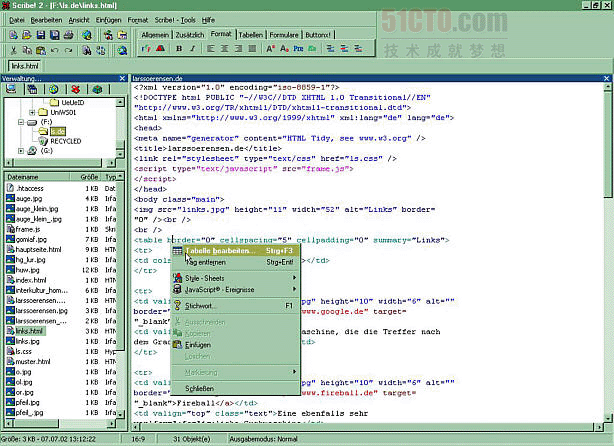Click the folder tree up scroll arrow
614x446 pixels.
[x=120, y=103]
